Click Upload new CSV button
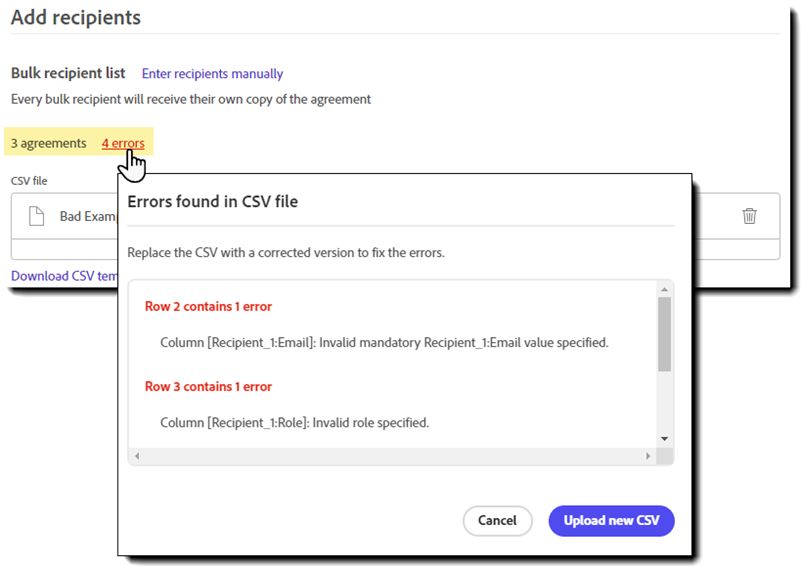The height and width of the screenshot is (566, 801). point(611,520)
